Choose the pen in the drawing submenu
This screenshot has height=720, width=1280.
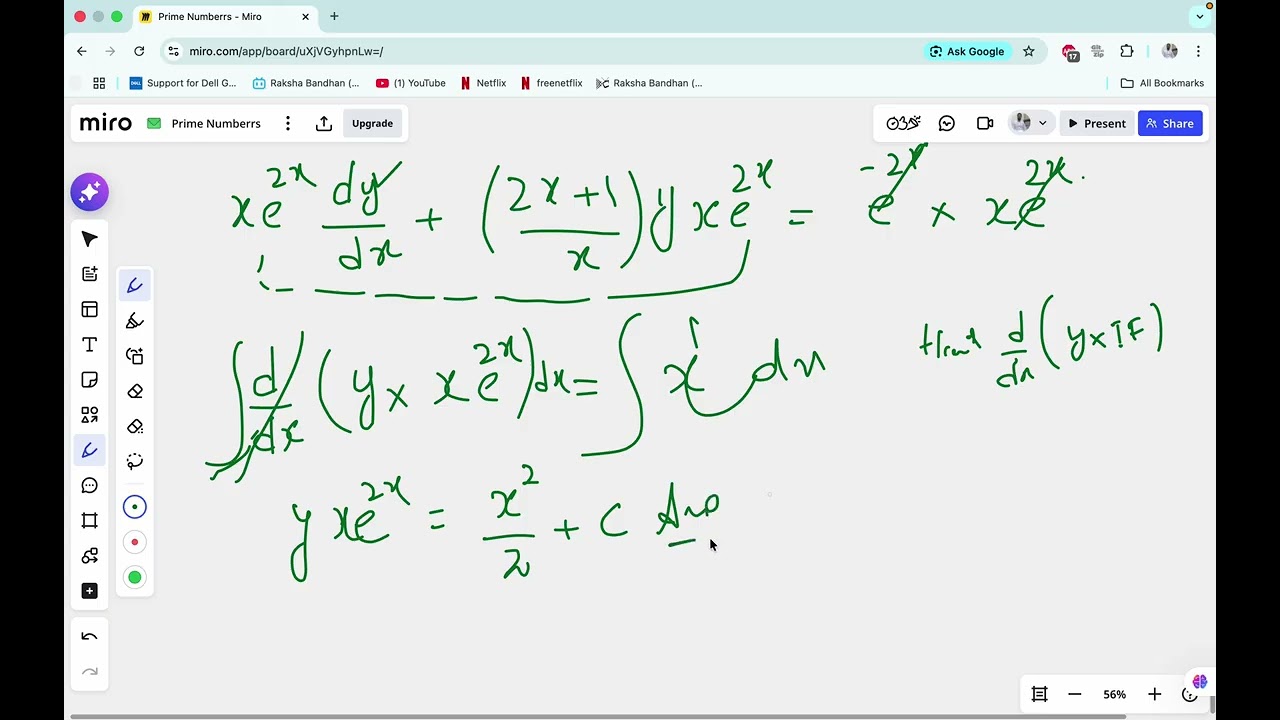pyautogui.click(x=135, y=286)
